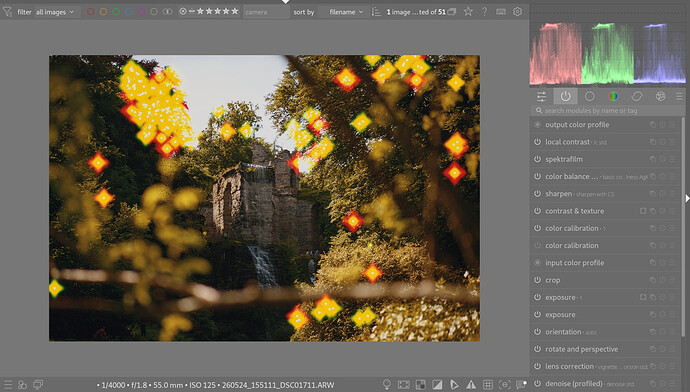Open the second window display icon
The width and height of the screenshot is (690, 392).
[x=38, y=385]
